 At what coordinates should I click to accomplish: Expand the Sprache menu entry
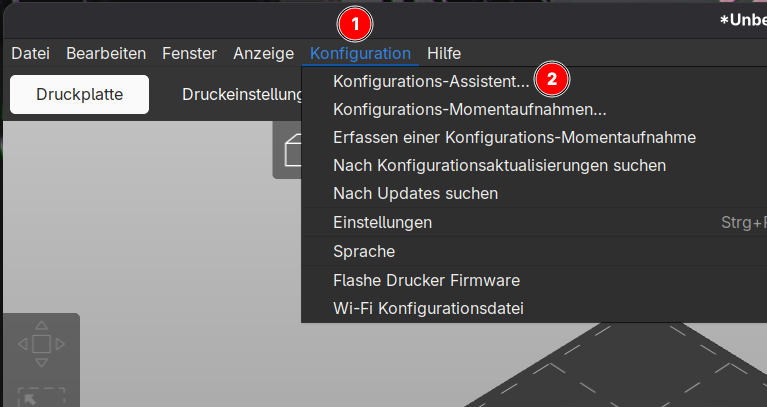364,251
